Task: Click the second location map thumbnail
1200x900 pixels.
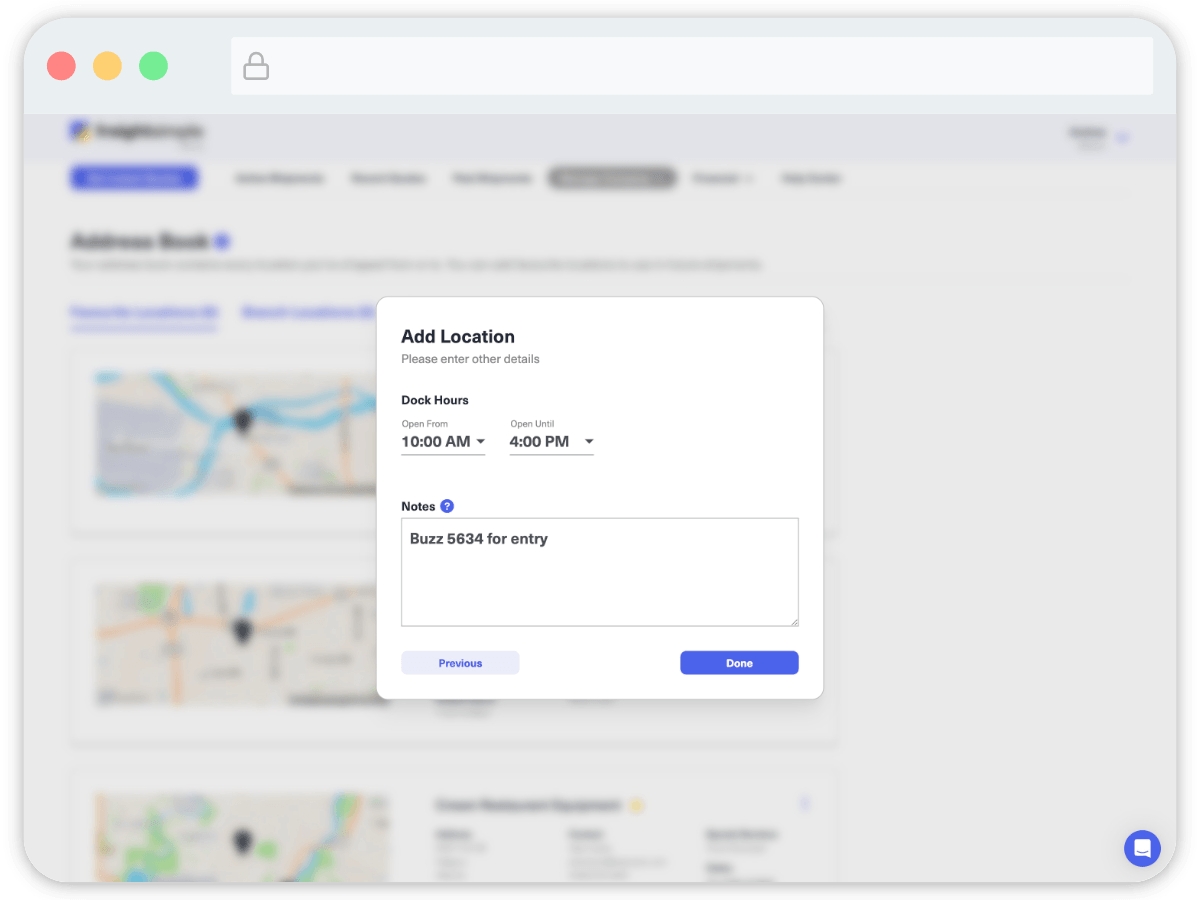Action: [240, 645]
